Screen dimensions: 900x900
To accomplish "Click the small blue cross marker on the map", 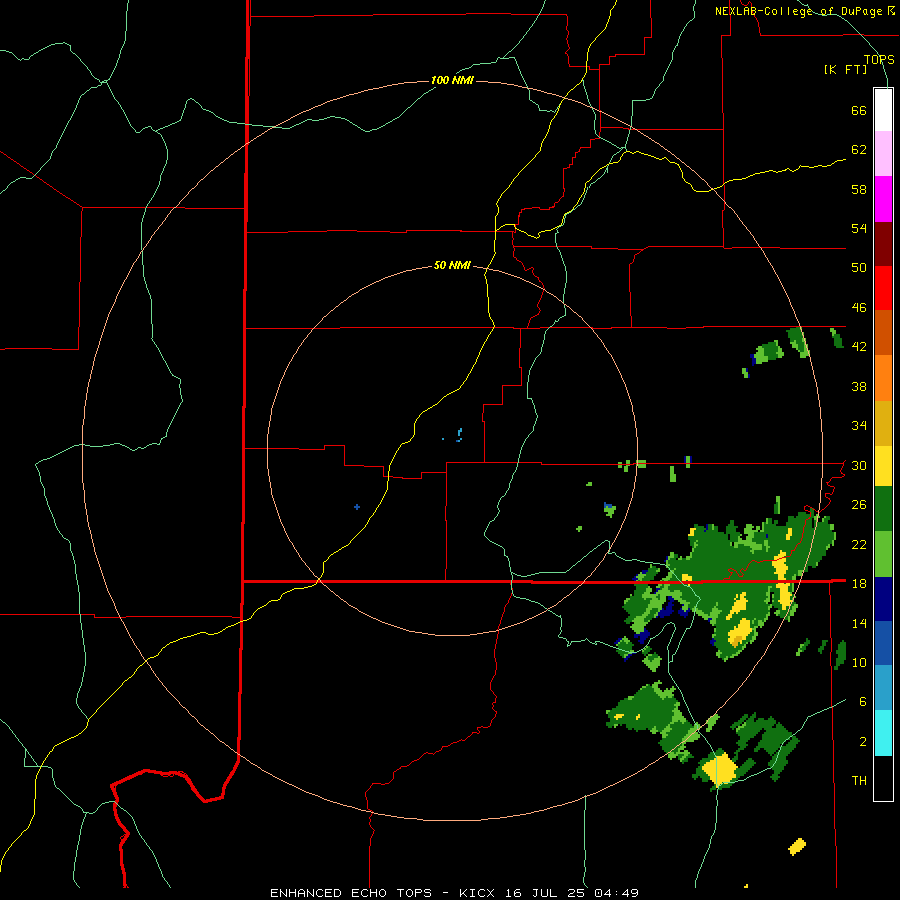I will (x=357, y=507).
